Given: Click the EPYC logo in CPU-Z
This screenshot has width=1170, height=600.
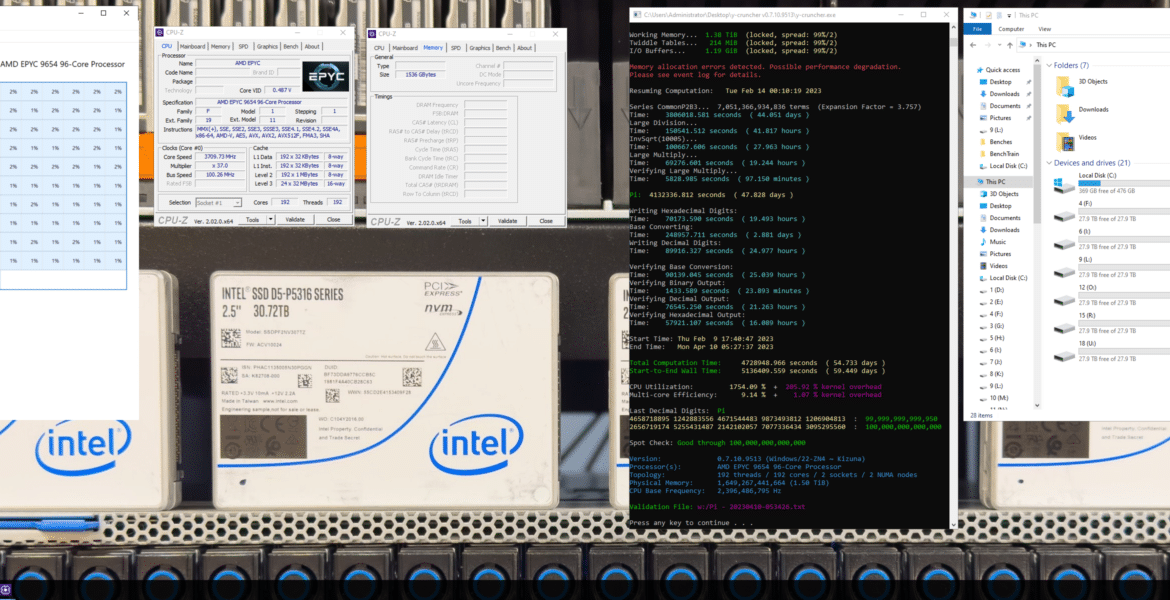Looking at the screenshot, I should 325,77.
